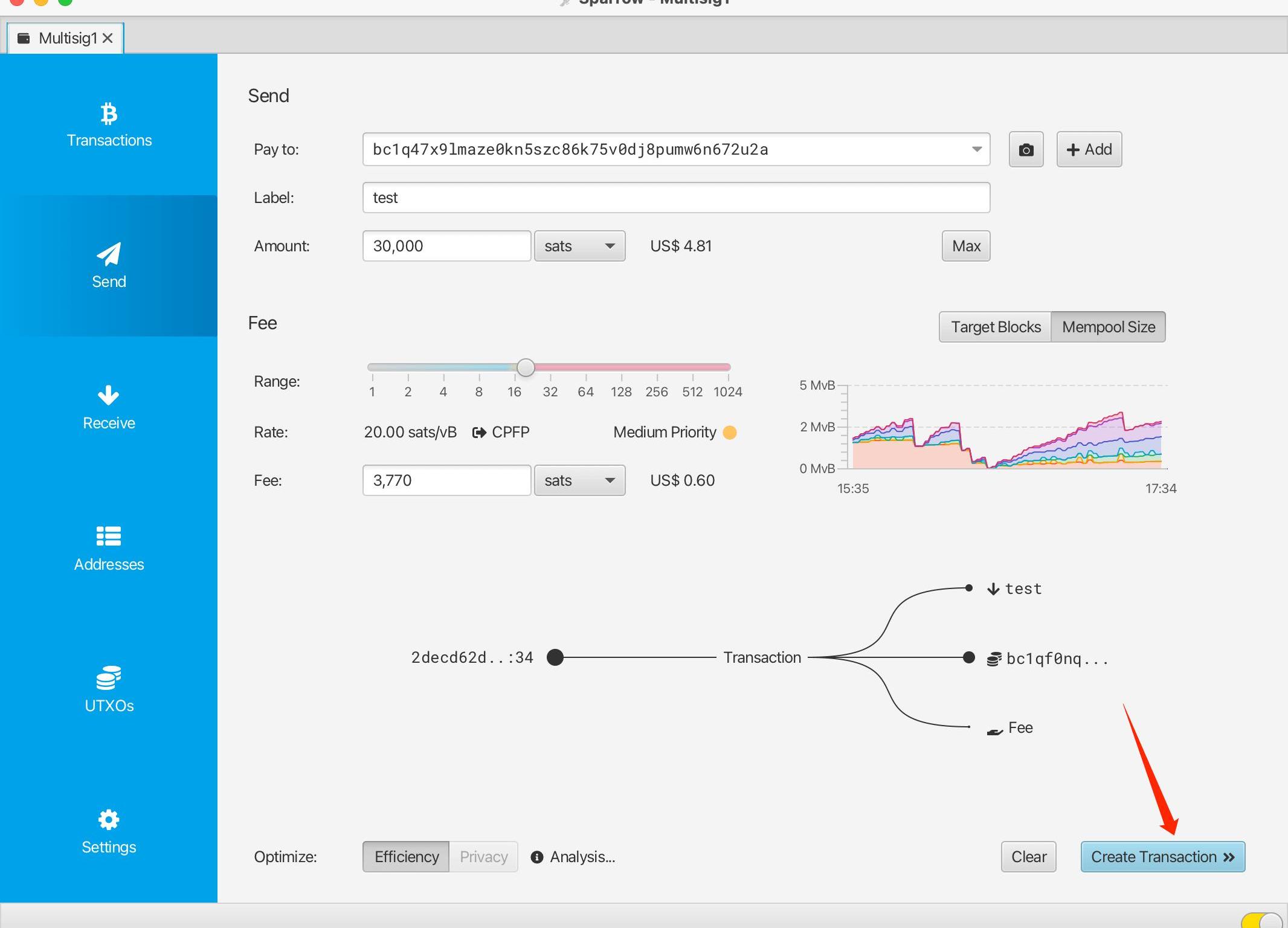Open Receive with the down arrow icon
This screenshot has height=928, width=1288.
coord(109,396)
